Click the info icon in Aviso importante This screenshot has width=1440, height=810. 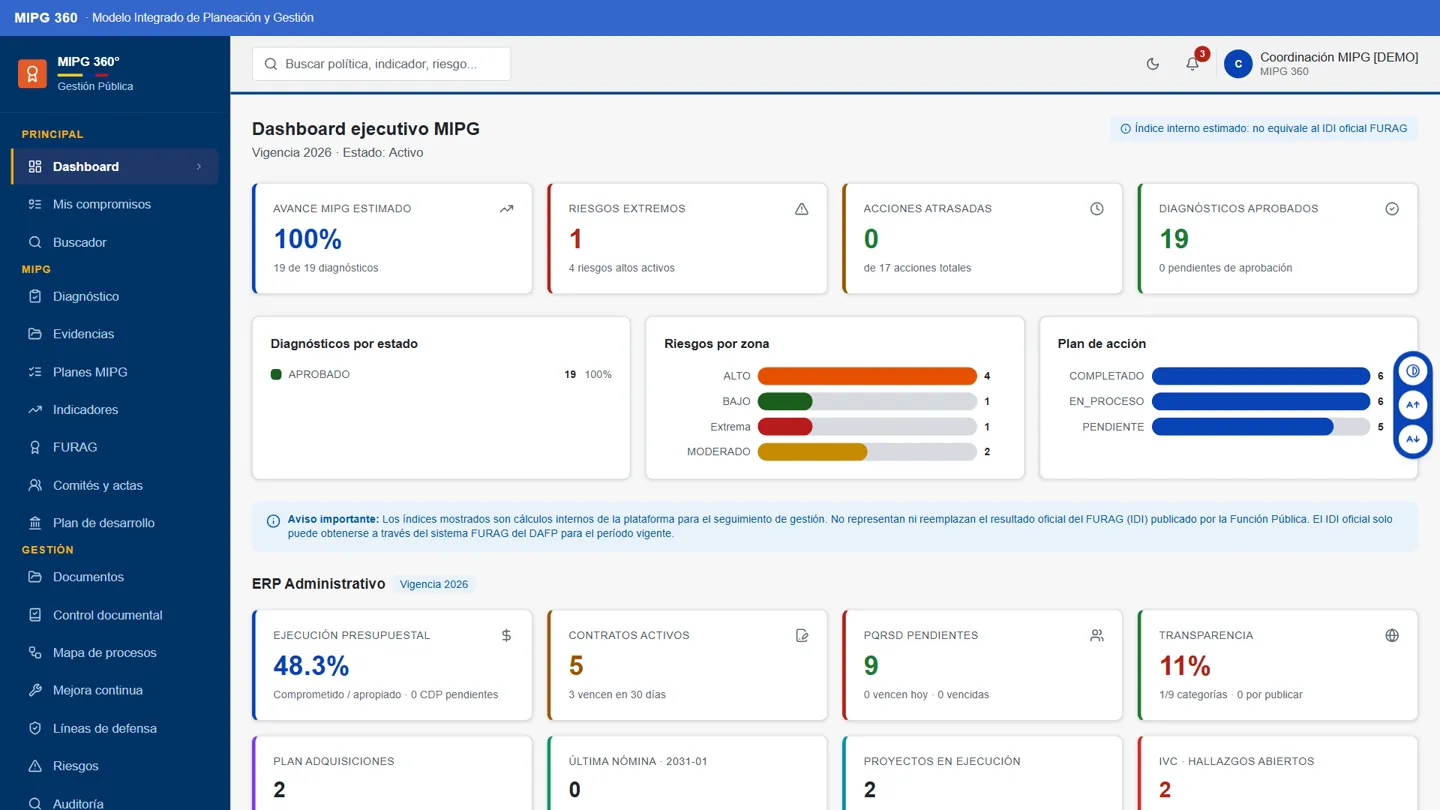coord(273,521)
